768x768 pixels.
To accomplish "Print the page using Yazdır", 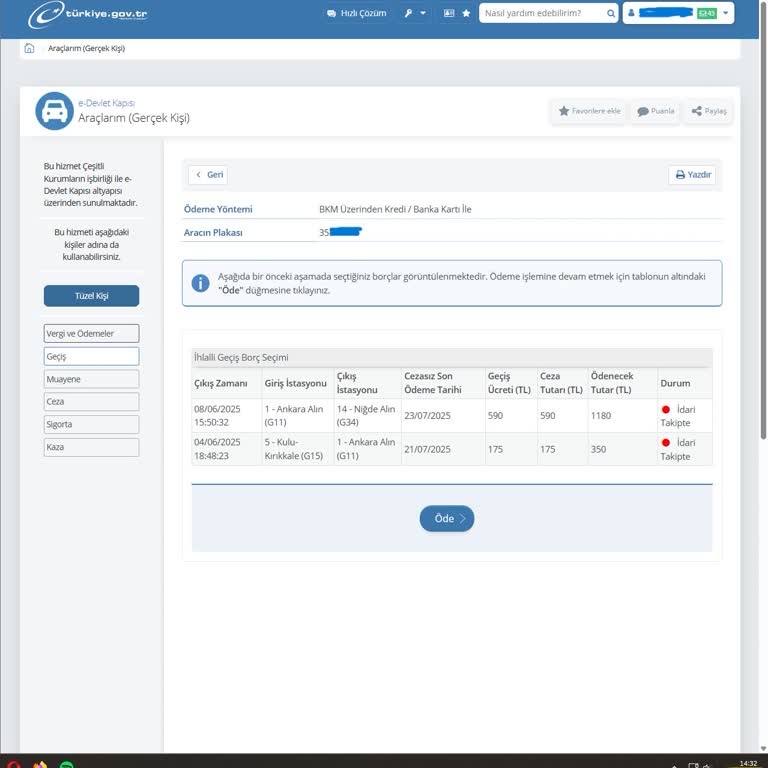I will 692,175.
